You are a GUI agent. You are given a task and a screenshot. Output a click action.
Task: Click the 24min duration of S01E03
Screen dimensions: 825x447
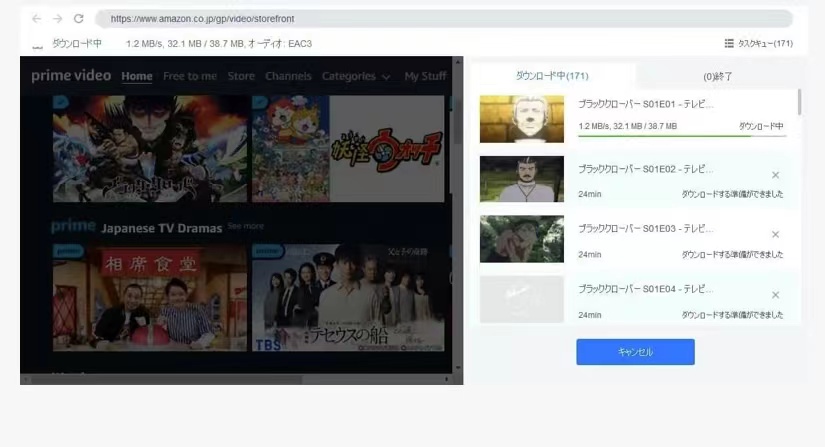[589, 255]
